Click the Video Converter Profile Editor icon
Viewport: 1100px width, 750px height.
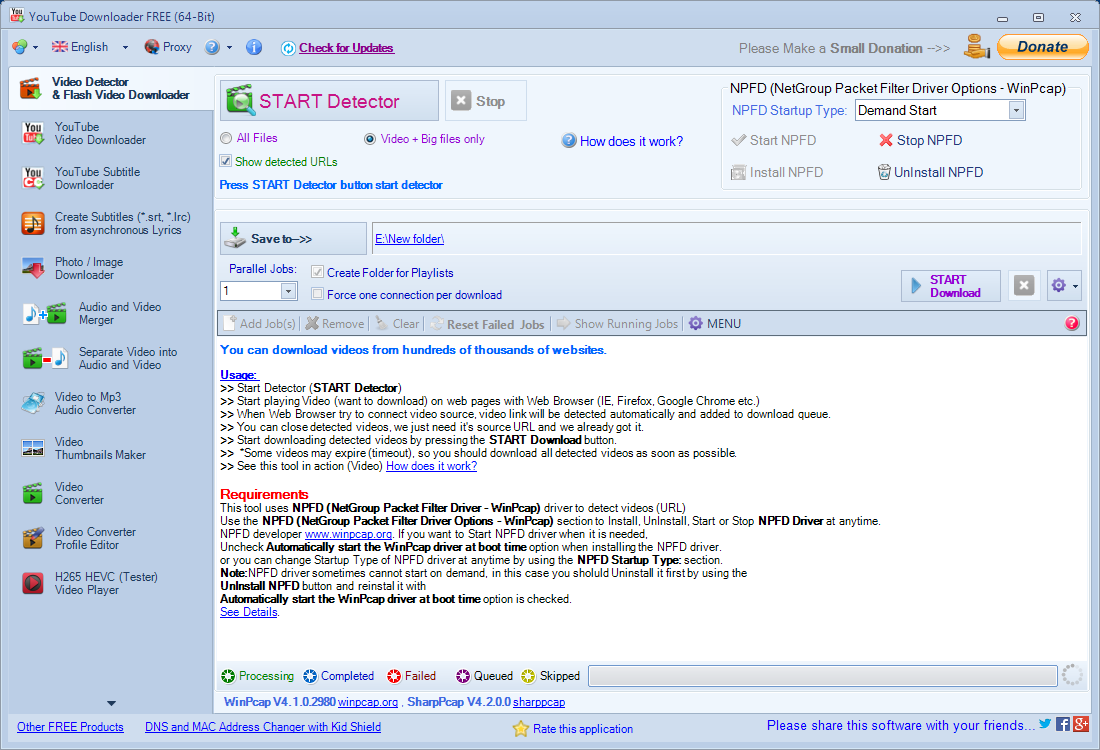[x=33, y=538]
